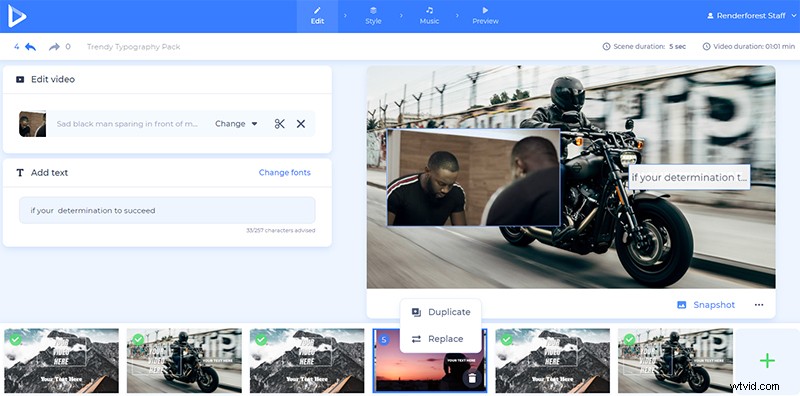Click the scene duration clock icon

coord(606,46)
